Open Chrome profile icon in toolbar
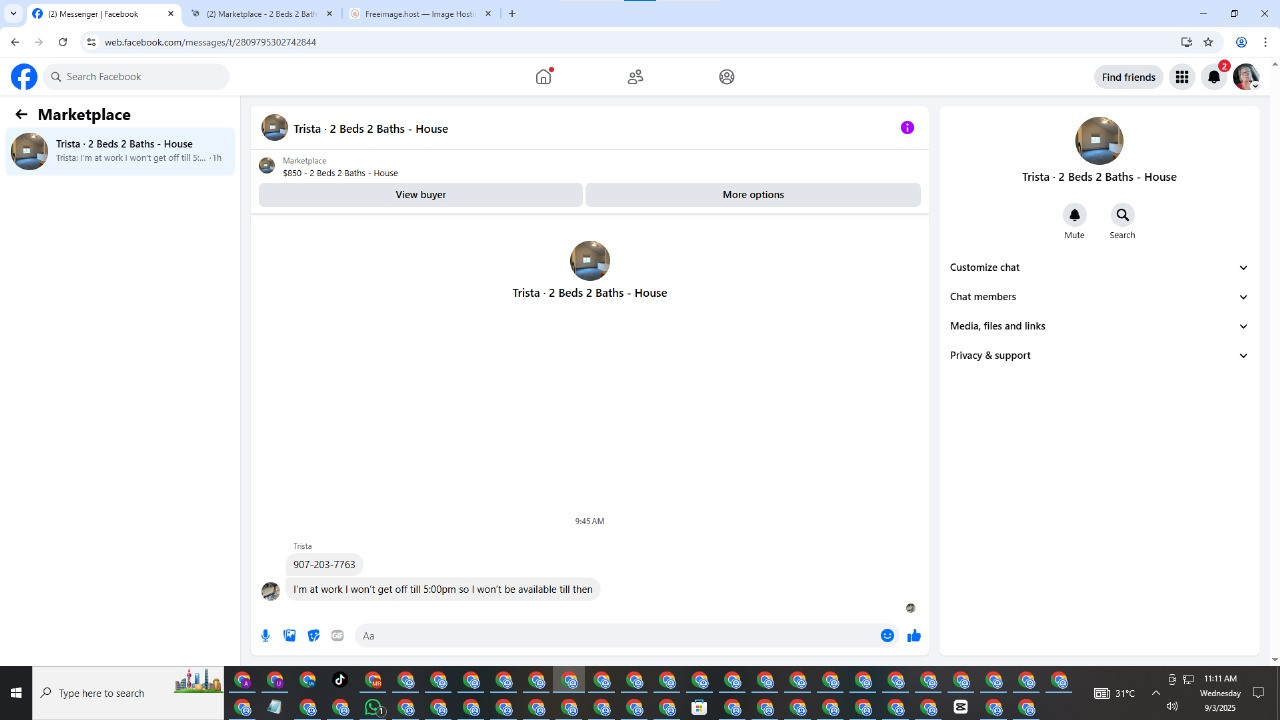Image resolution: width=1280 pixels, height=720 pixels. pyautogui.click(x=1241, y=42)
